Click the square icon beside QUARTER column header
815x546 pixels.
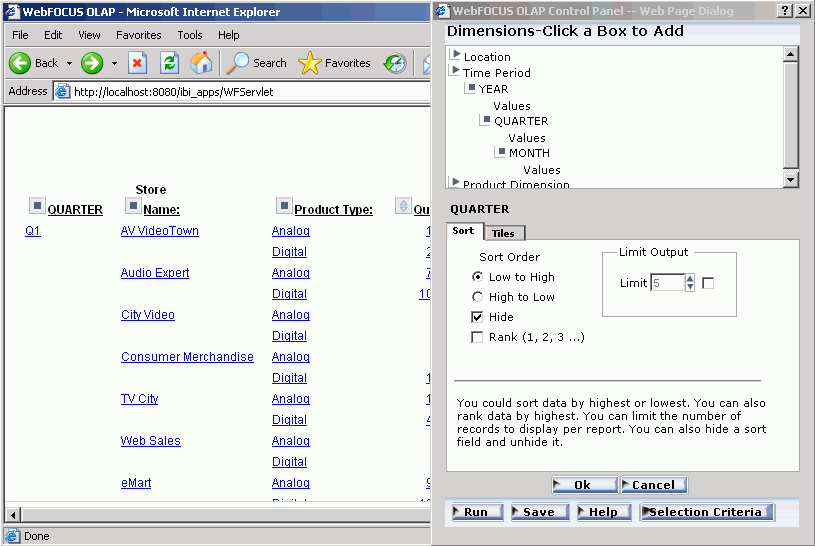coord(37,206)
